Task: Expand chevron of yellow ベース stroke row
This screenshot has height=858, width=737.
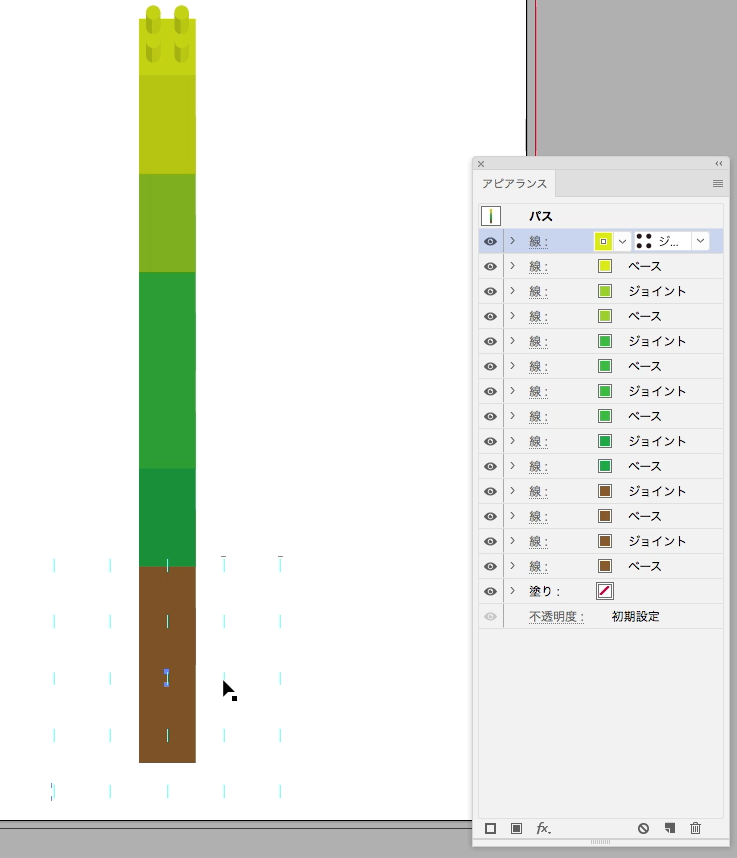Action: 512,266
